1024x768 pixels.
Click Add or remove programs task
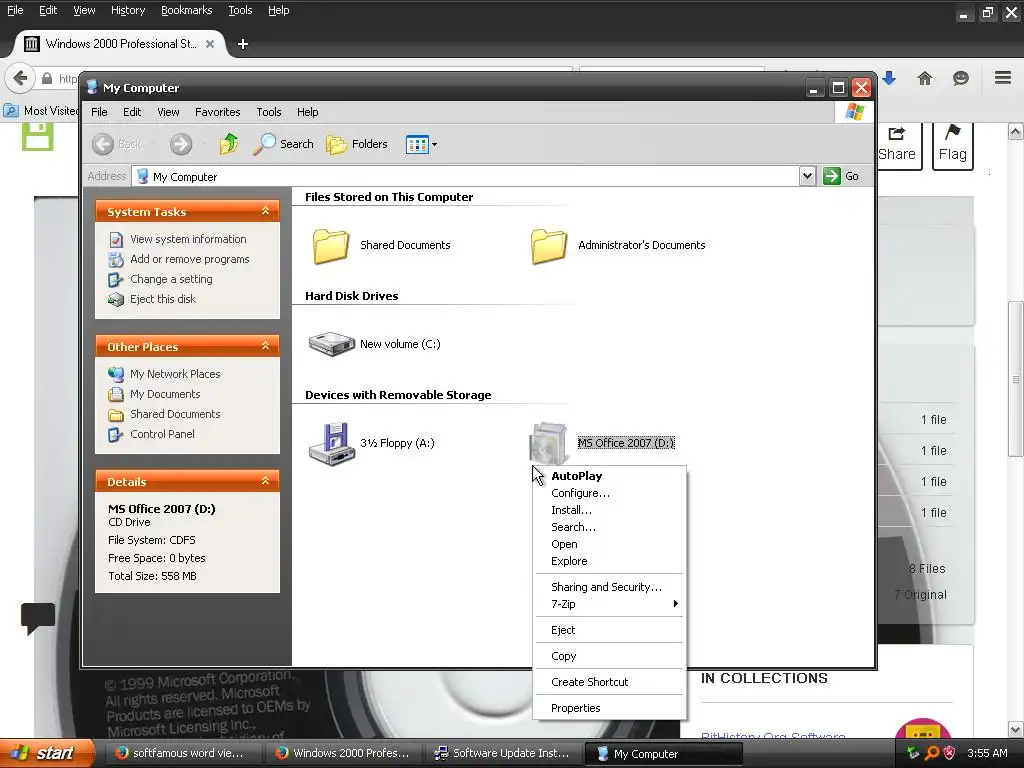coord(189,259)
